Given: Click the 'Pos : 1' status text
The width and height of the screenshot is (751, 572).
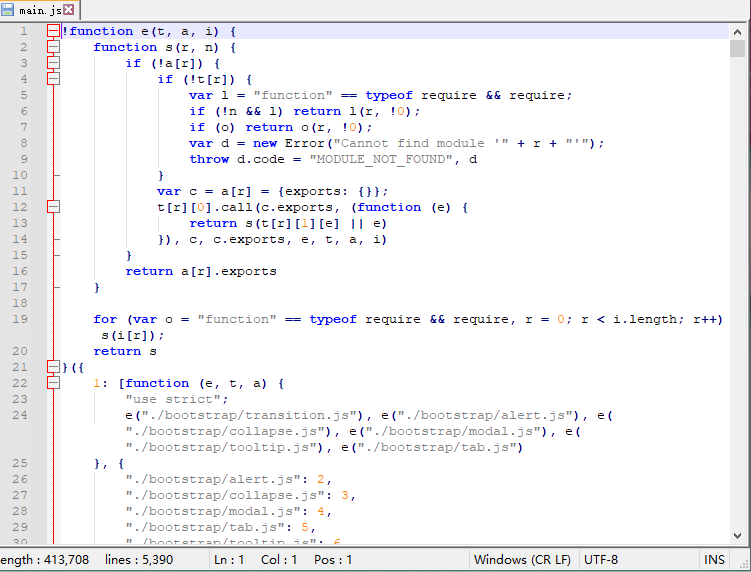Looking at the screenshot, I should tap(333, 560).
